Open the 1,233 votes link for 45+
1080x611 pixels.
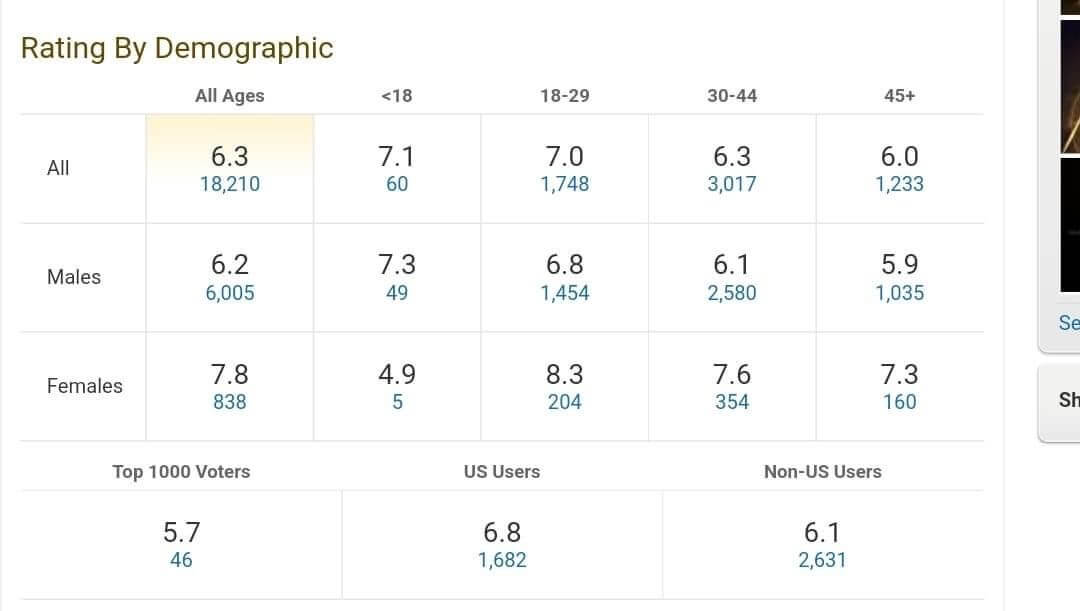(x=900, y=184)
